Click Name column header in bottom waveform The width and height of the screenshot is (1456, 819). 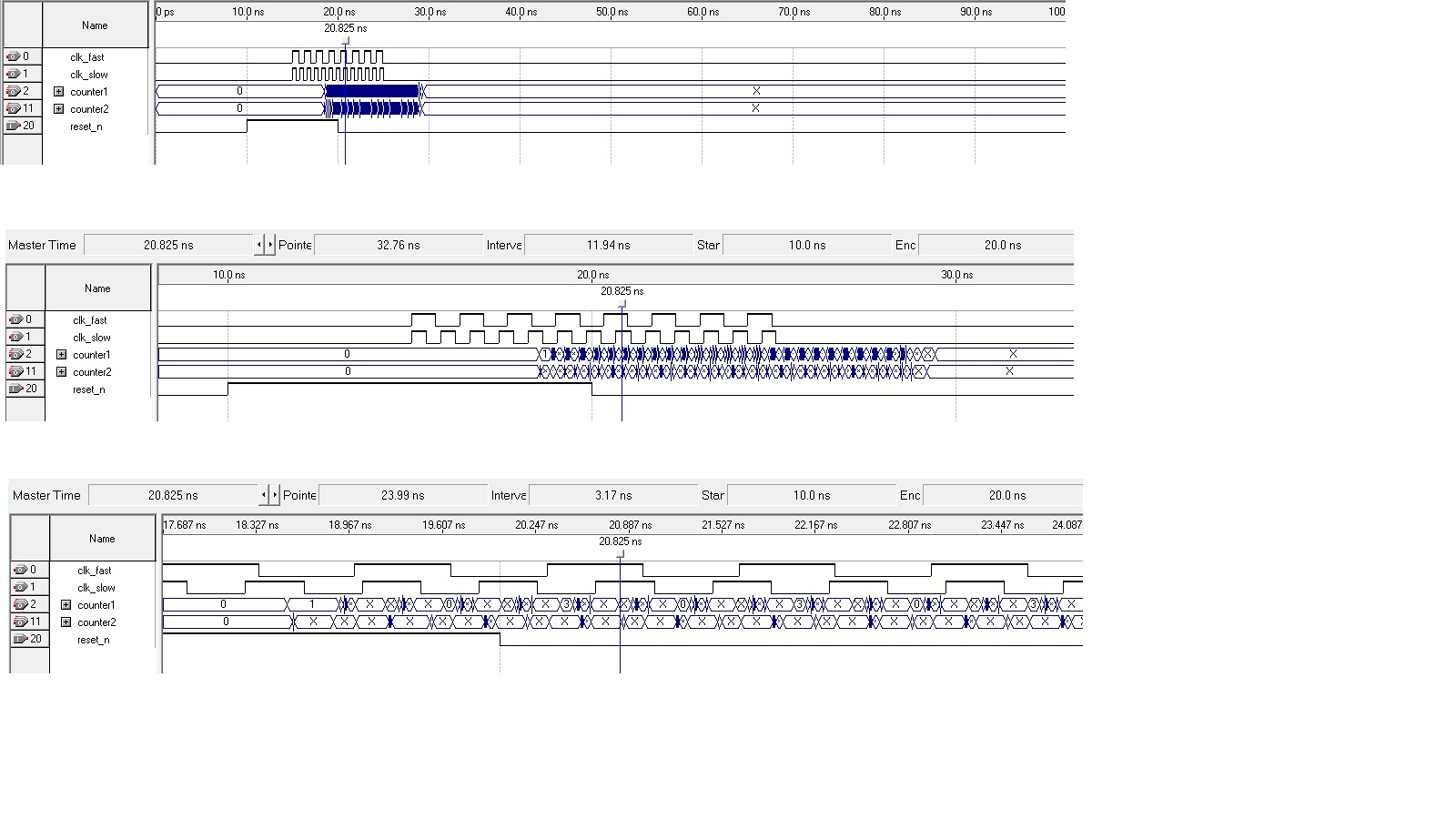[102, 539]
